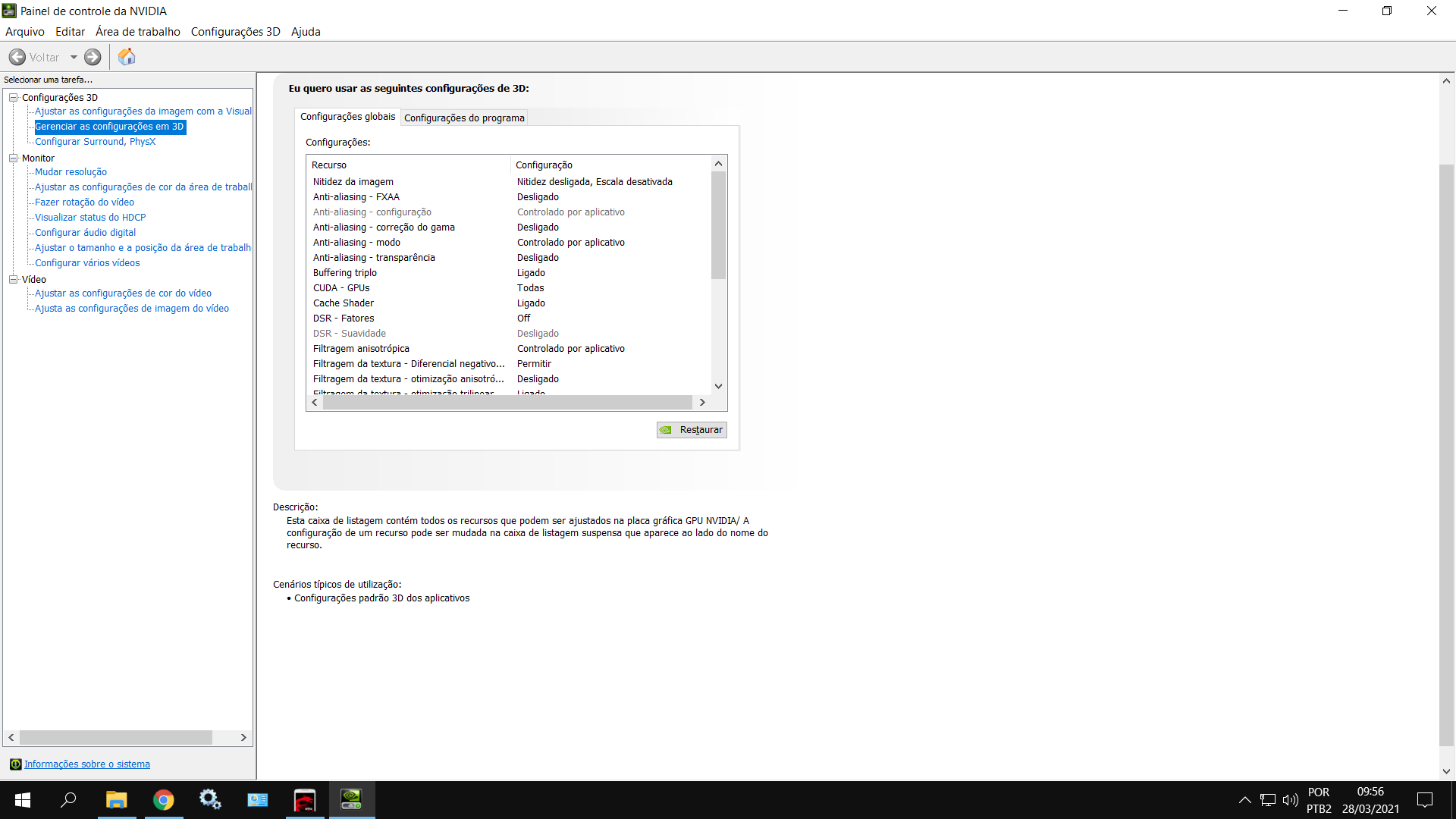Open File Explorer from the taskbar
This screenshot has height=819, width=1456.
116,800
